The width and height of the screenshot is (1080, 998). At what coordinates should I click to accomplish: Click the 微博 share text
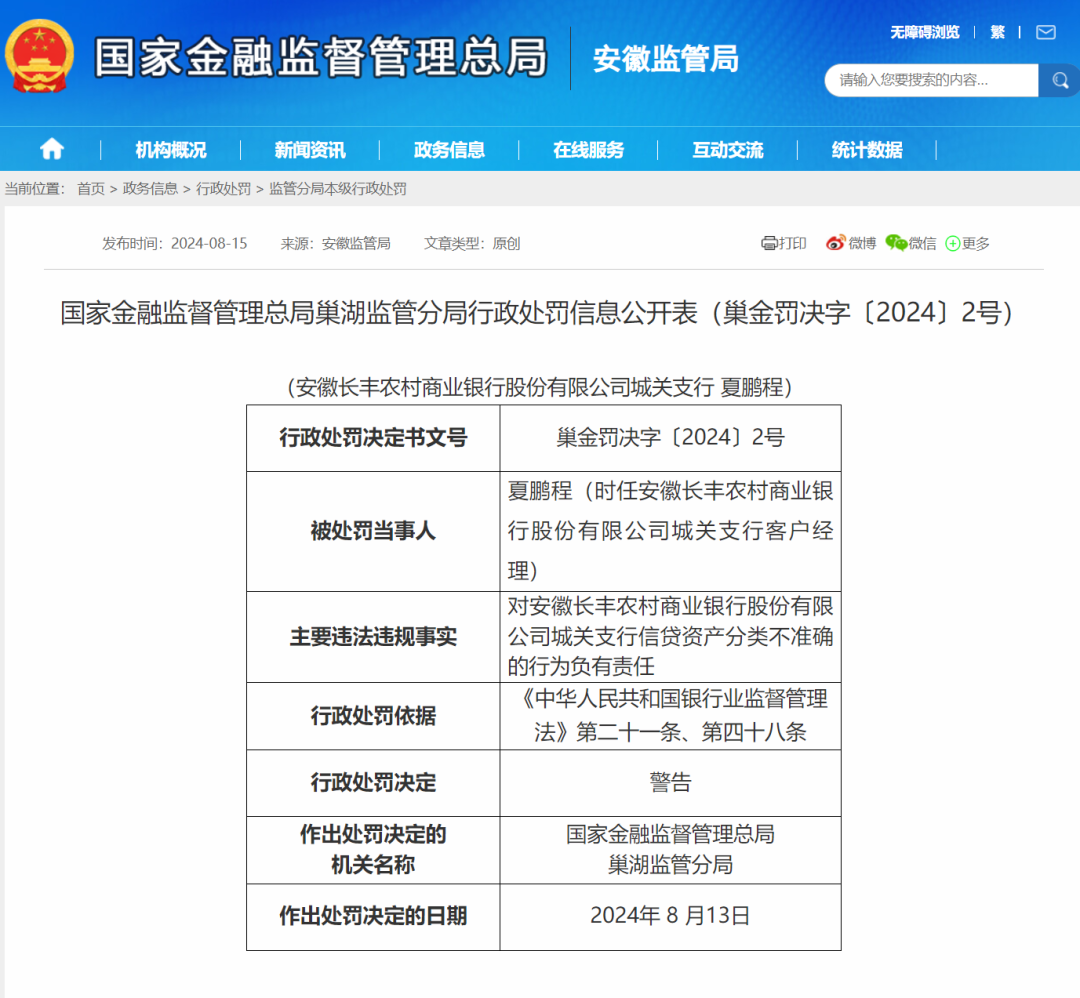[862, 243]
